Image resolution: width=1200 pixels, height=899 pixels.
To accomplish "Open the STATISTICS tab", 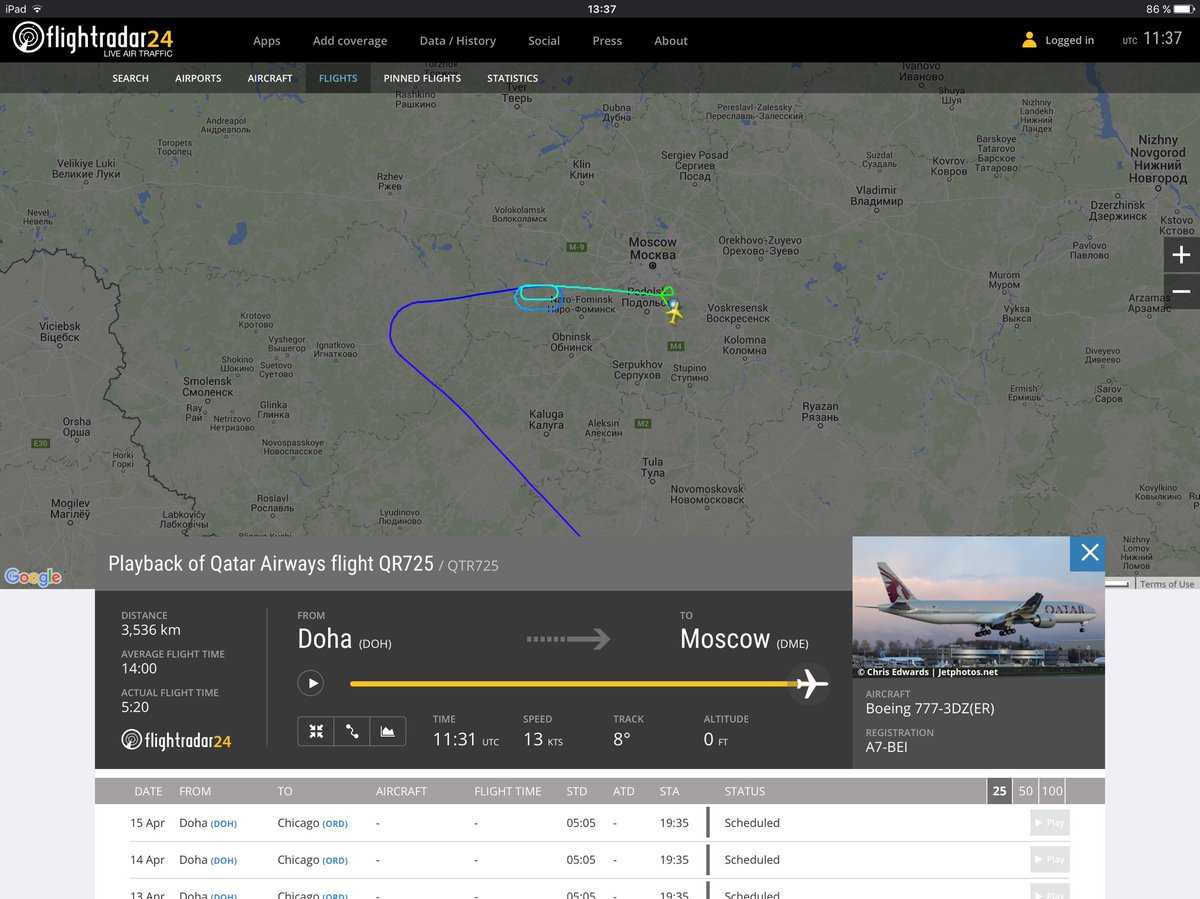I will click(512, 77).
